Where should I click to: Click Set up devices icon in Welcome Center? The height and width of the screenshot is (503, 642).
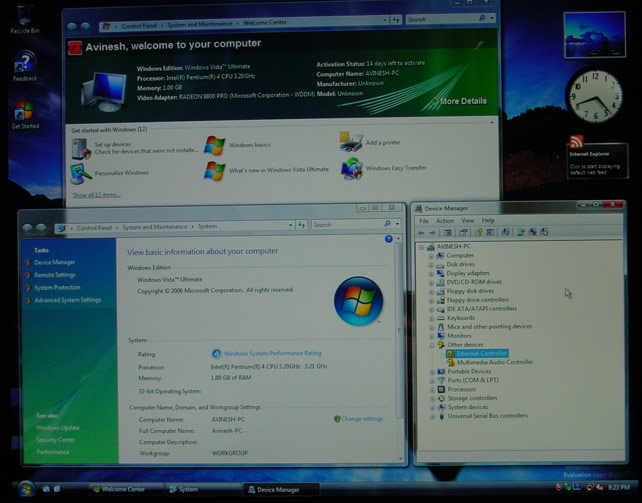[x=81, y=149]
